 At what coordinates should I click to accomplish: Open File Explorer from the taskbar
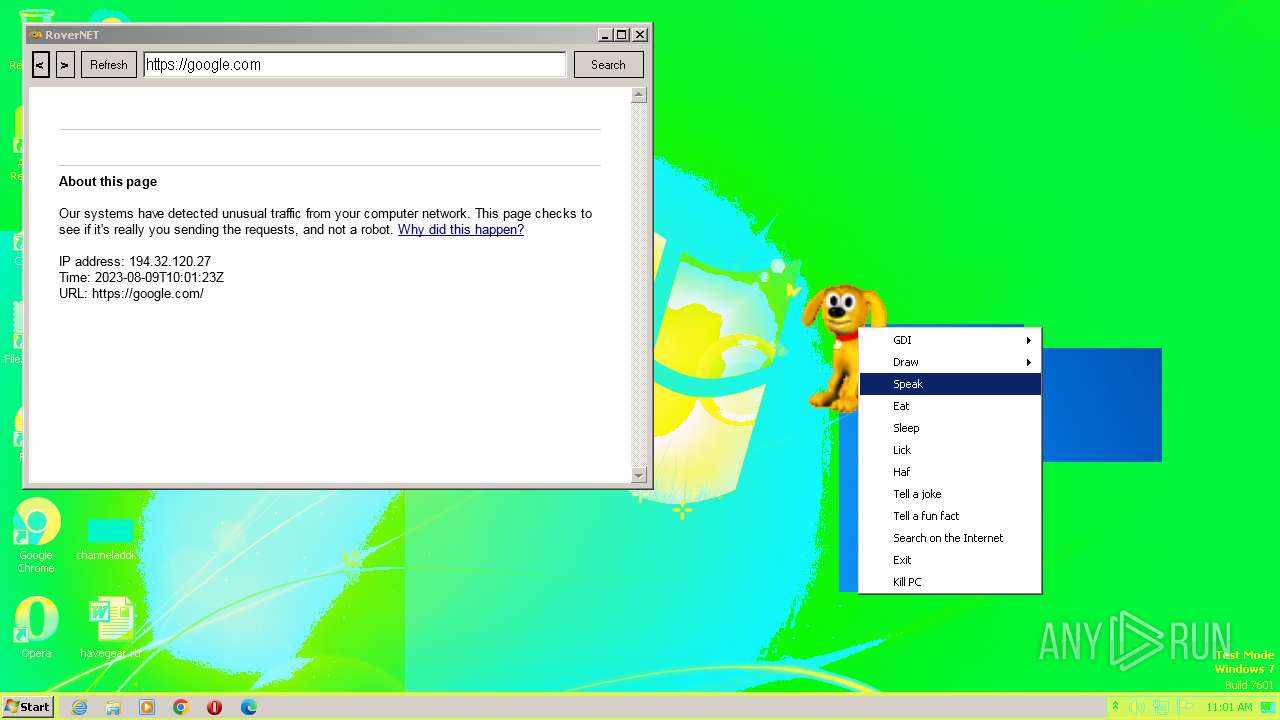(113, 707)
